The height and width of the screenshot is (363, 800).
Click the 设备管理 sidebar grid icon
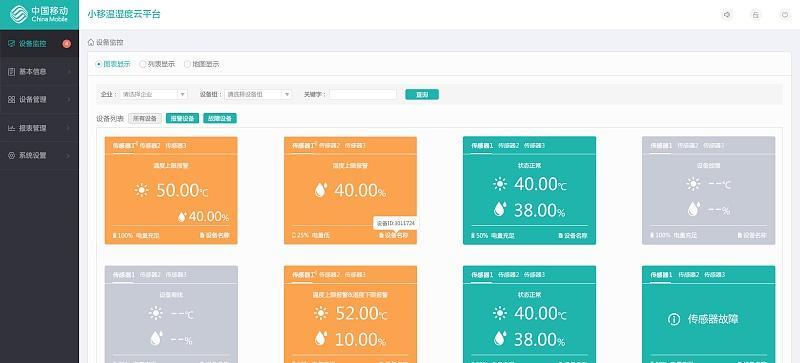click(11, 100)
